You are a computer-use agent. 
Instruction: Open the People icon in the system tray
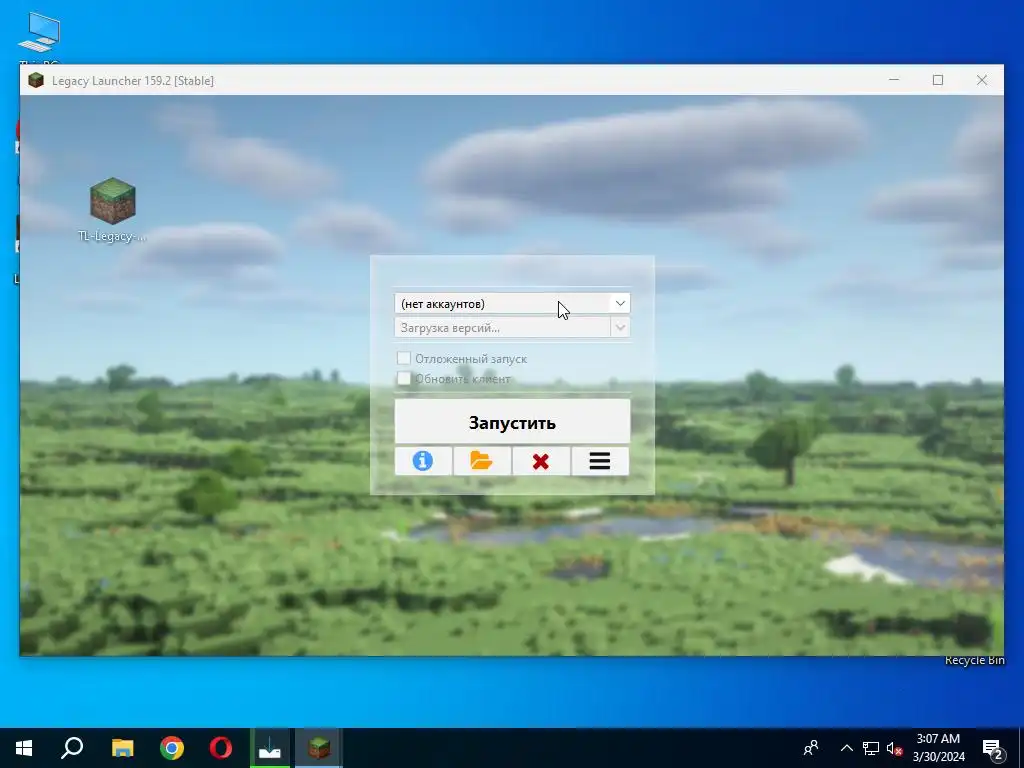point(811,748)
